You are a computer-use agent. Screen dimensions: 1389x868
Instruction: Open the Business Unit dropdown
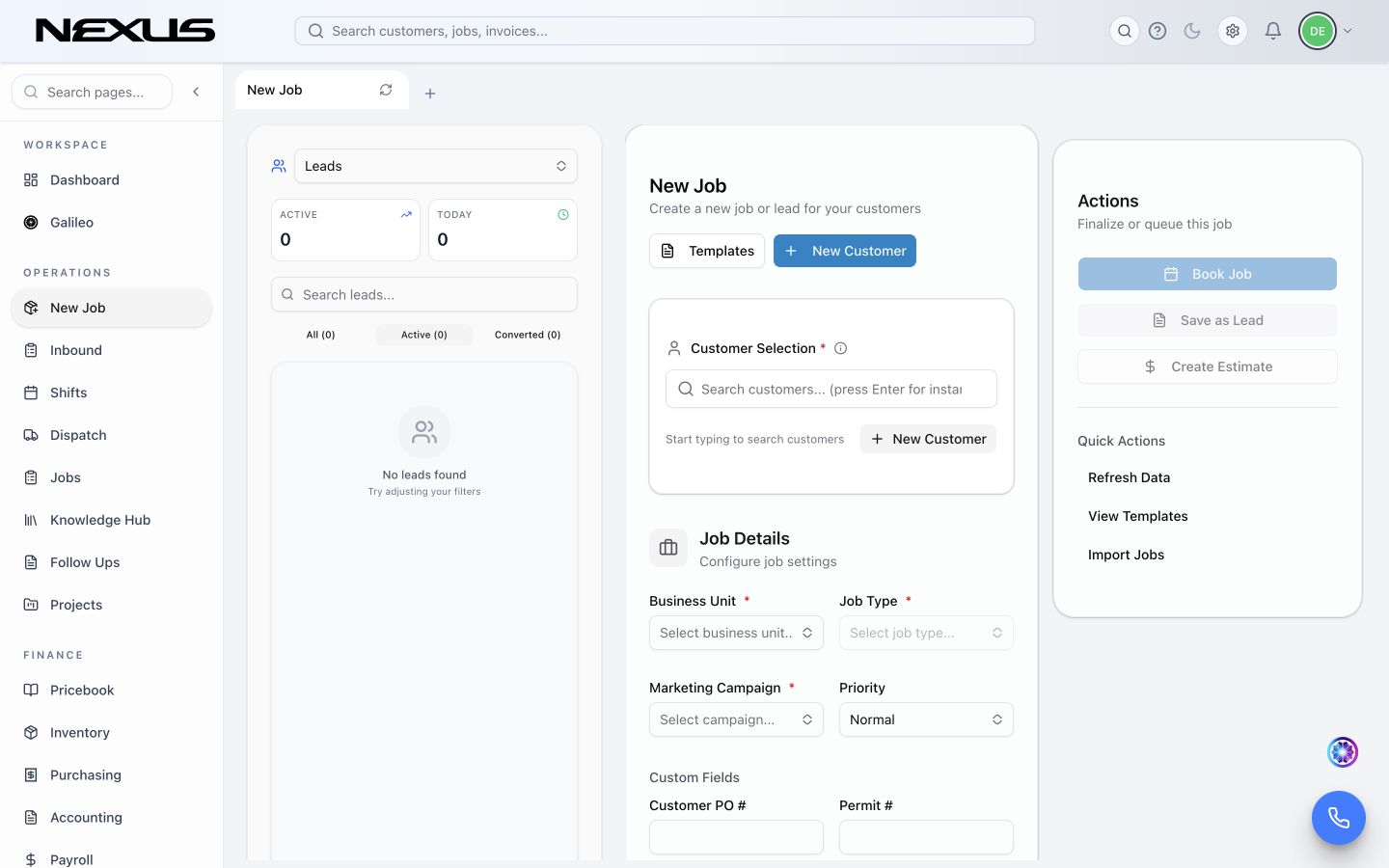point(736,633)
